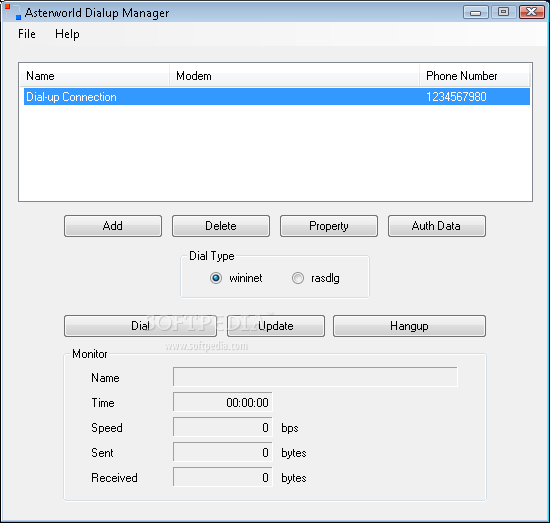Click the Time field showing 00:00:00
Screen dimensions: 550x523
pos(222,402)
